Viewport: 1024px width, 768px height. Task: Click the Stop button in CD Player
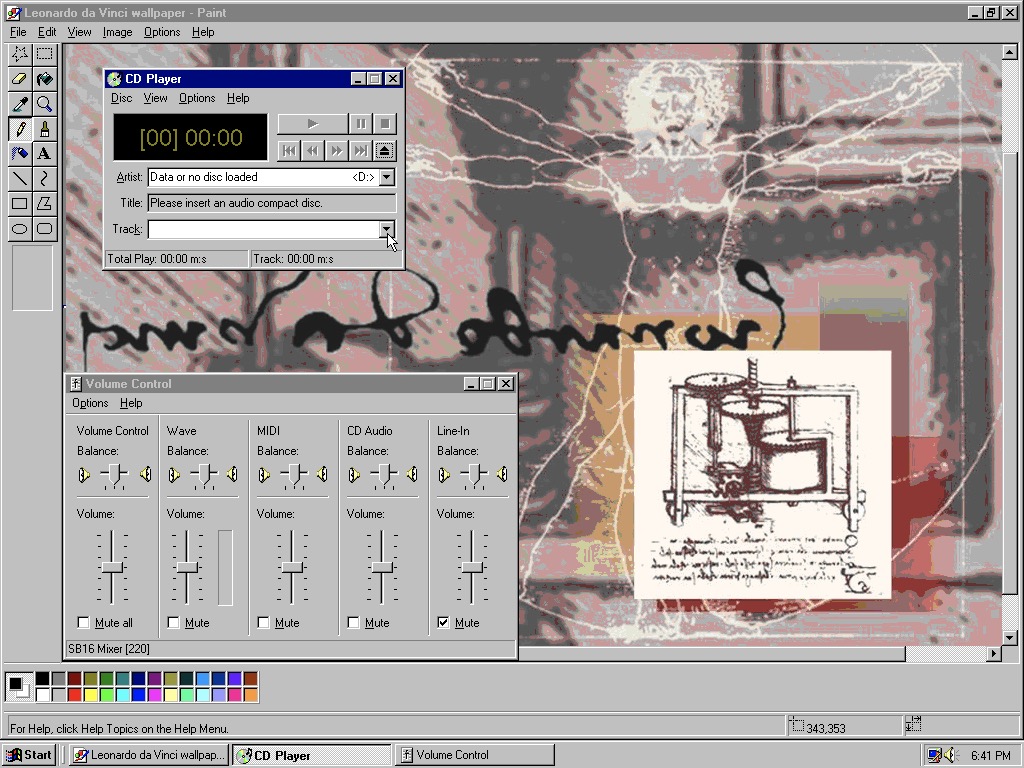tap(385, 123)
